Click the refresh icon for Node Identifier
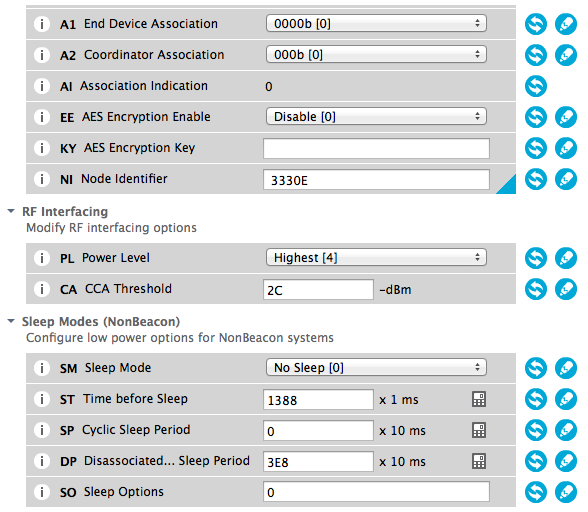Viewport: 588px width, 512px height. (x=536, y=179)
